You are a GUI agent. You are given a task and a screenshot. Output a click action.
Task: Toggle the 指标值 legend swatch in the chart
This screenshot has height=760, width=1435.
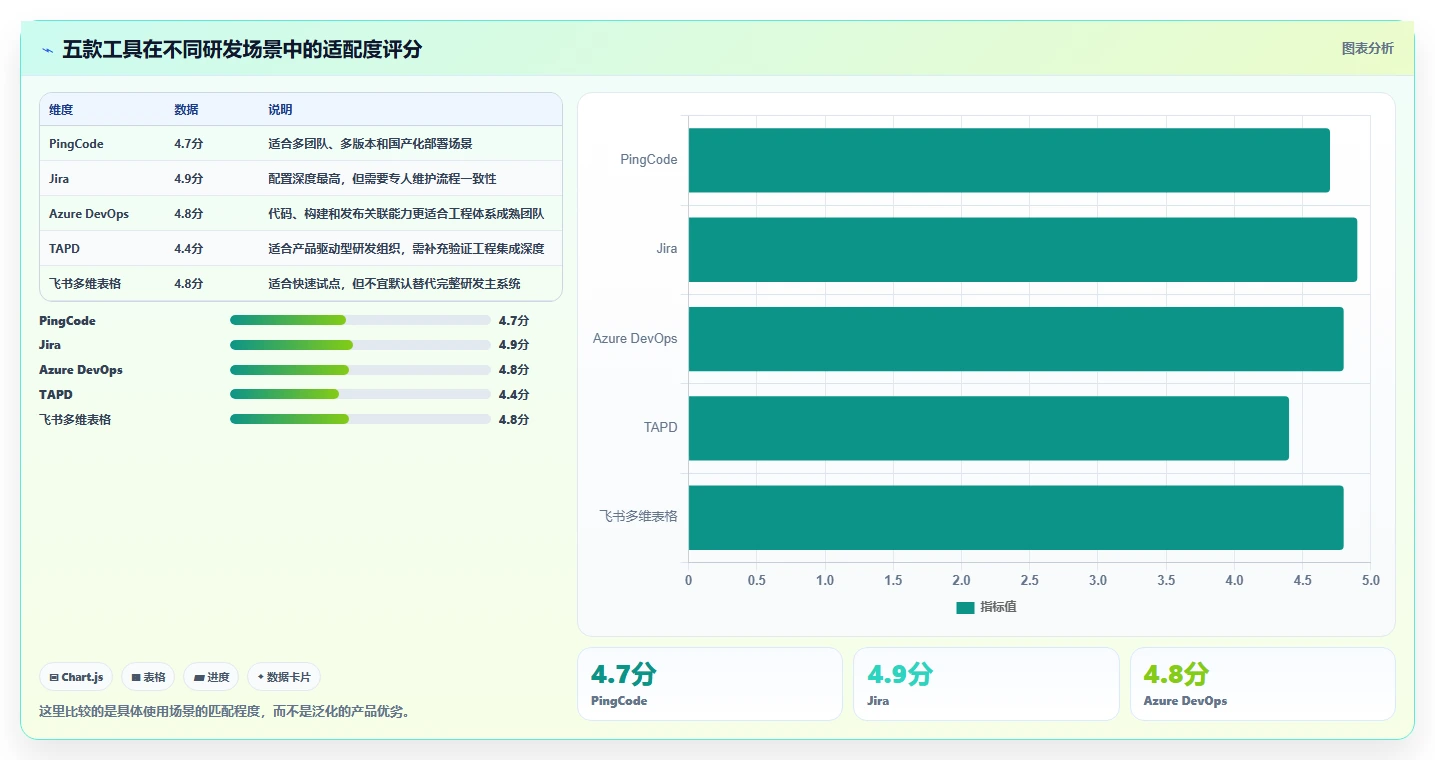(965, 608)
